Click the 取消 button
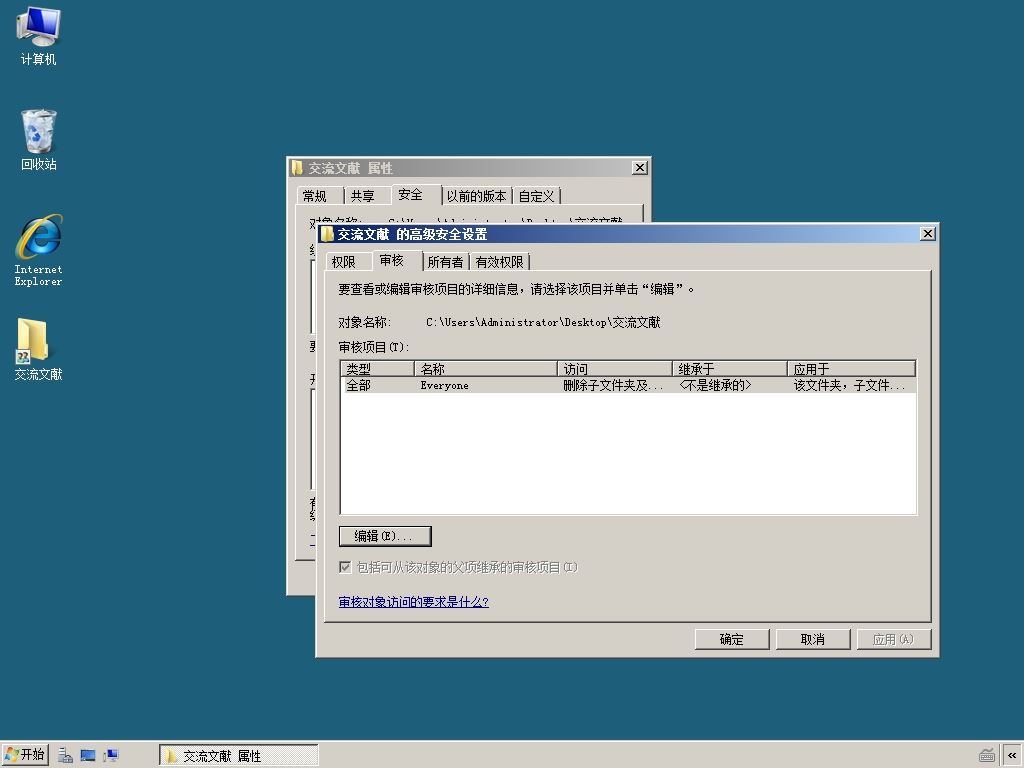The height and width of the screenshot is (768, 1024). (x=813, y=639)
